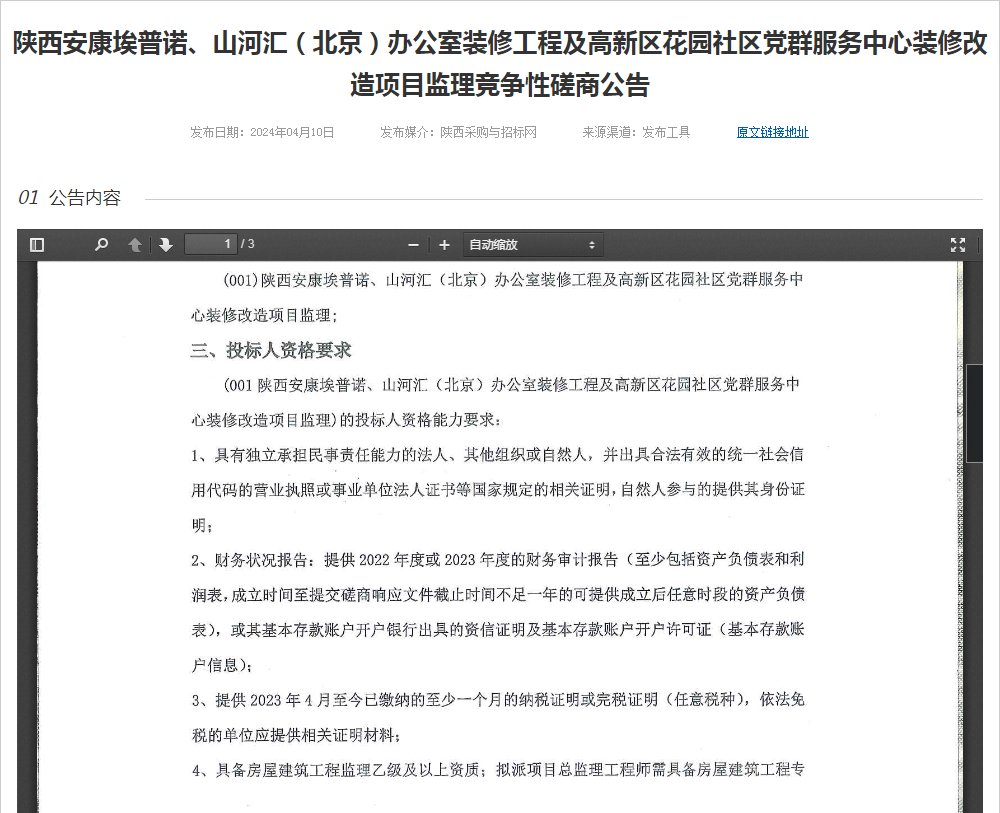Click the '/ 3' total pages label

[247, 244]
